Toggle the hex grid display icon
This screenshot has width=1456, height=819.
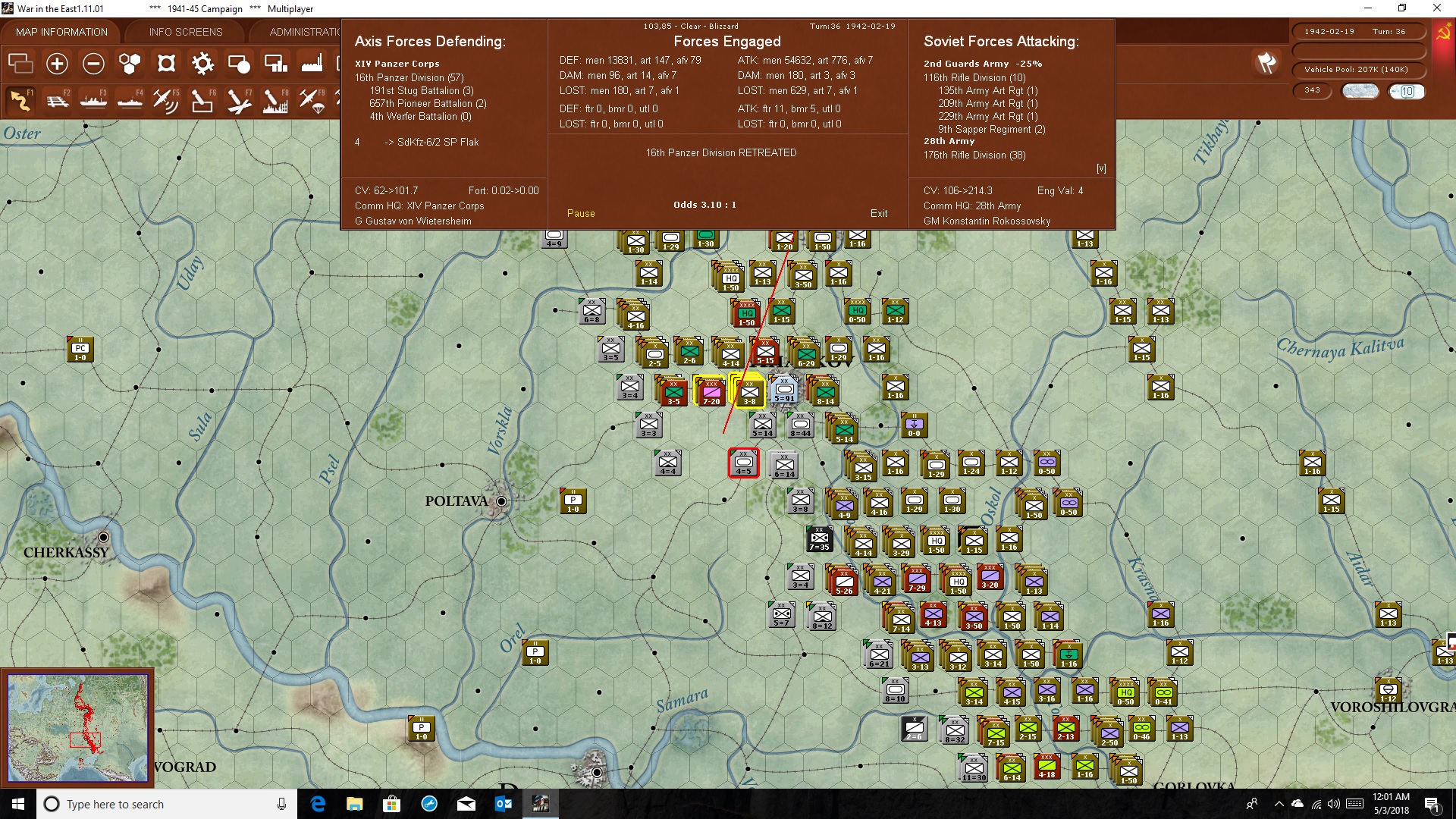(x=130, y=64)
